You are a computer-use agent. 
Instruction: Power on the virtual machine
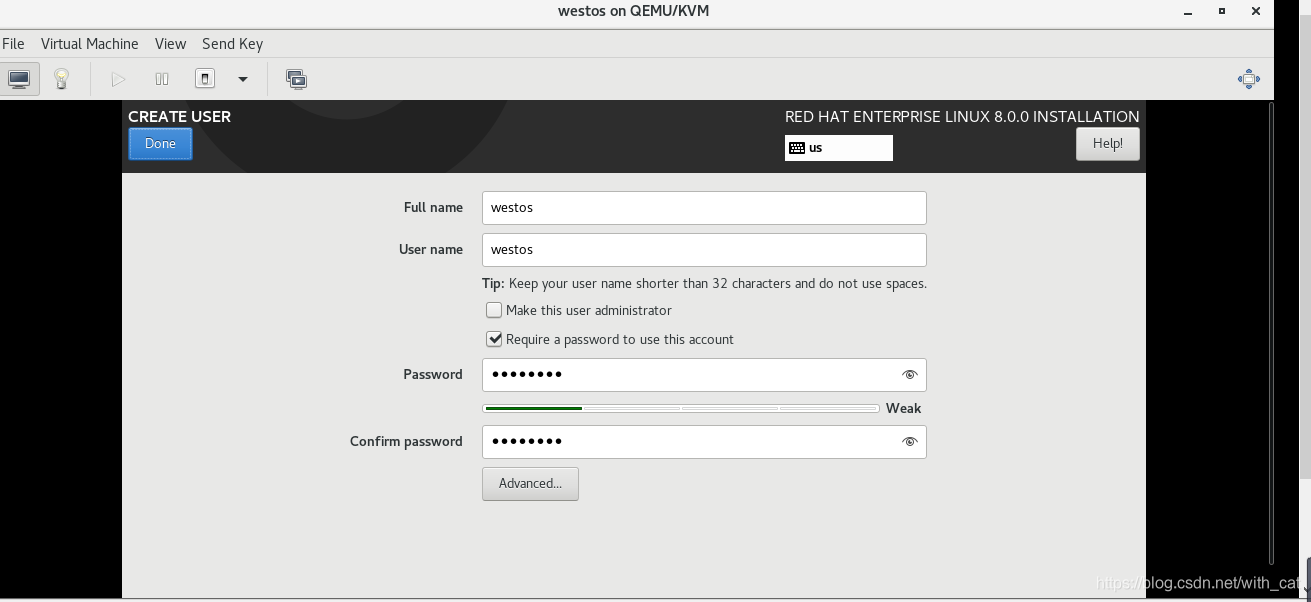[118, 79]
